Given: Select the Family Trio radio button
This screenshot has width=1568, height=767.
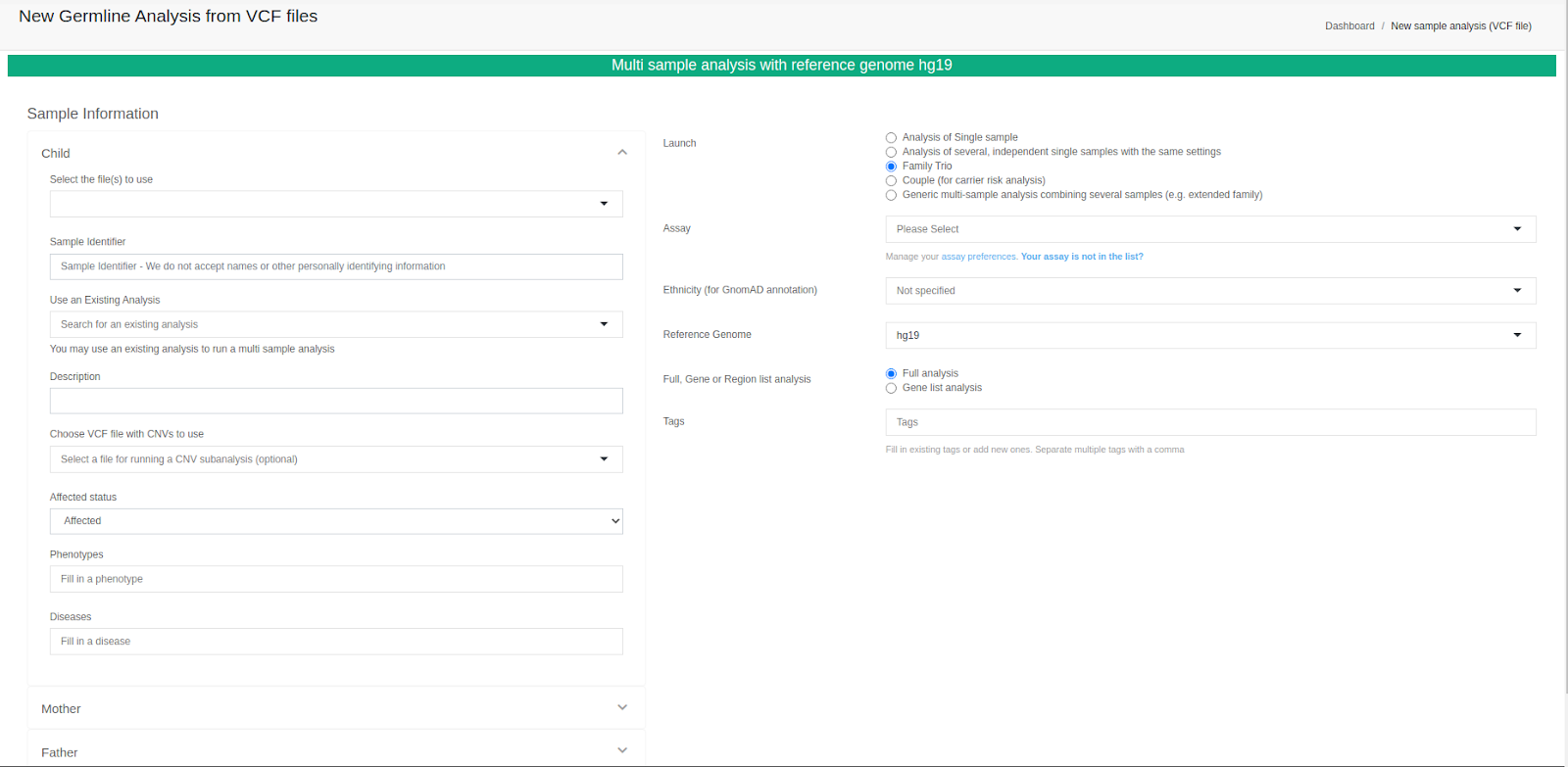Looking at the screenshot, I should click(891, 167).
